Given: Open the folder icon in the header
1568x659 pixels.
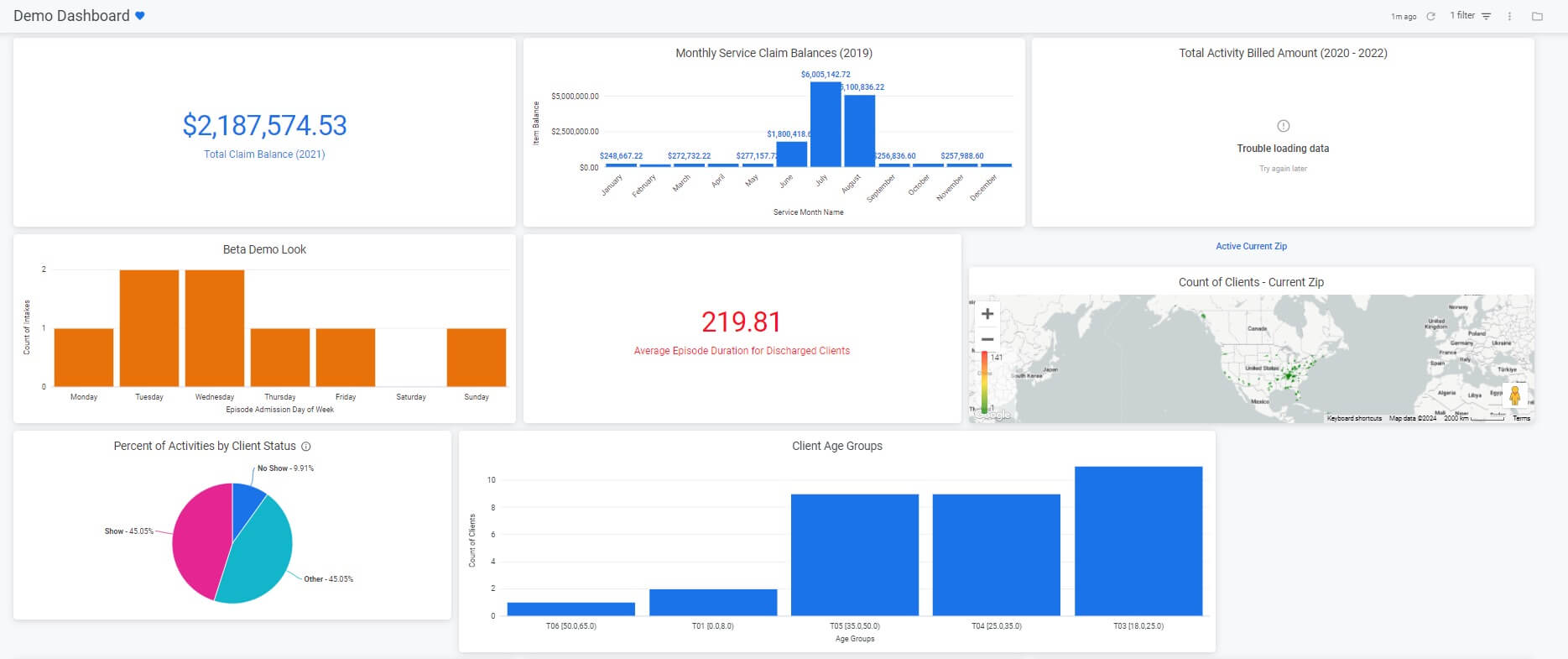Looking at the screenshot, I should click(1537, 16).
